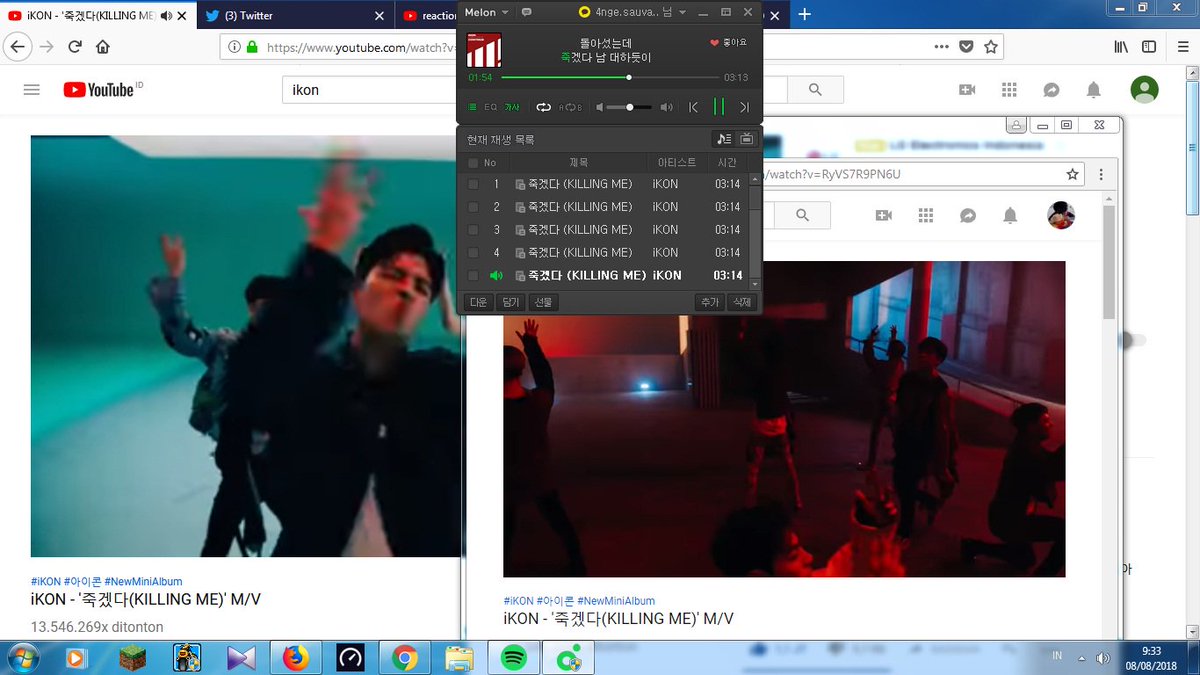
Task: Click the 선물 gift button
Action: click(x=543, y=302)
